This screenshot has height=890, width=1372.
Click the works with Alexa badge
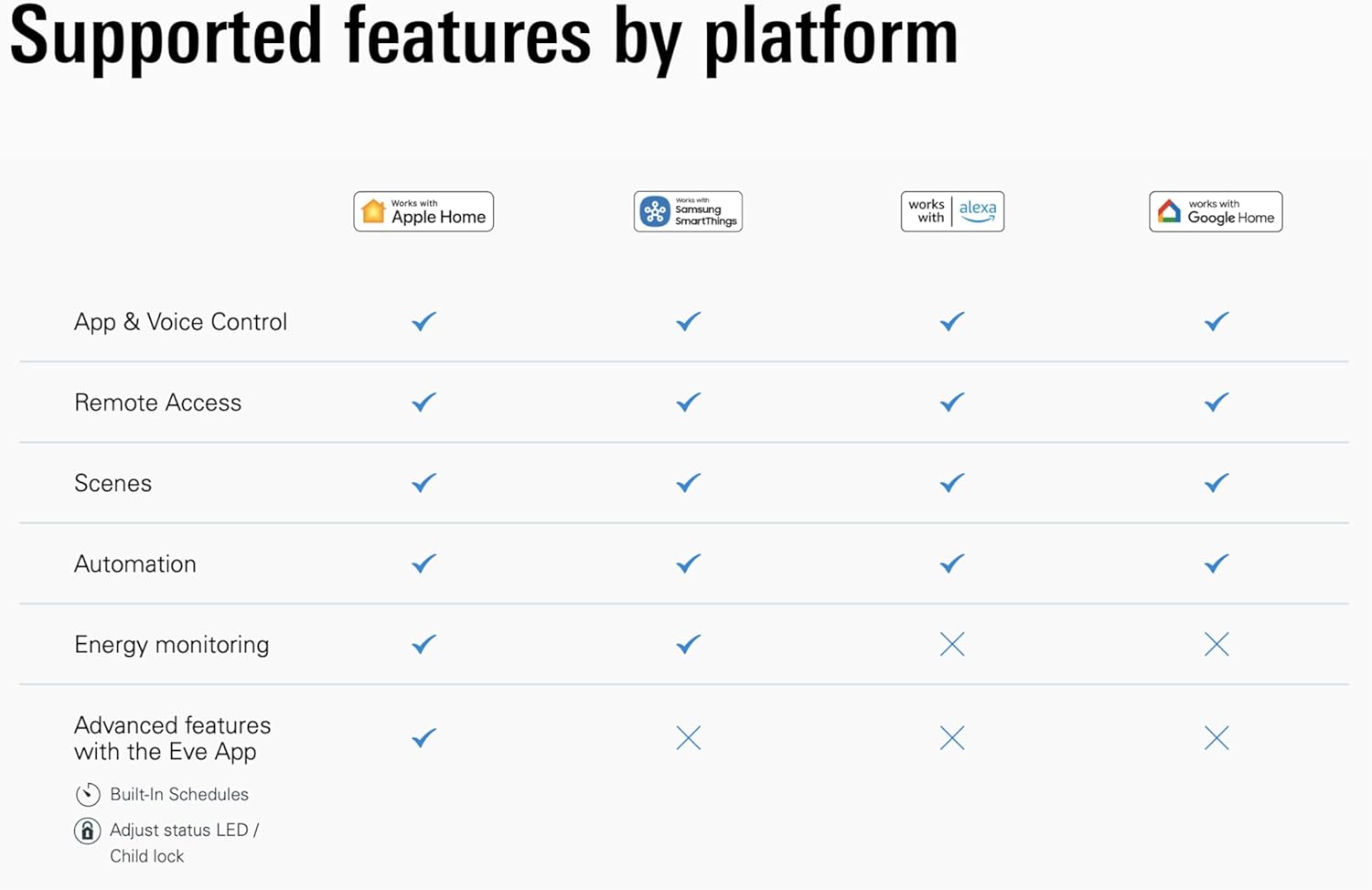pos(952,211)
